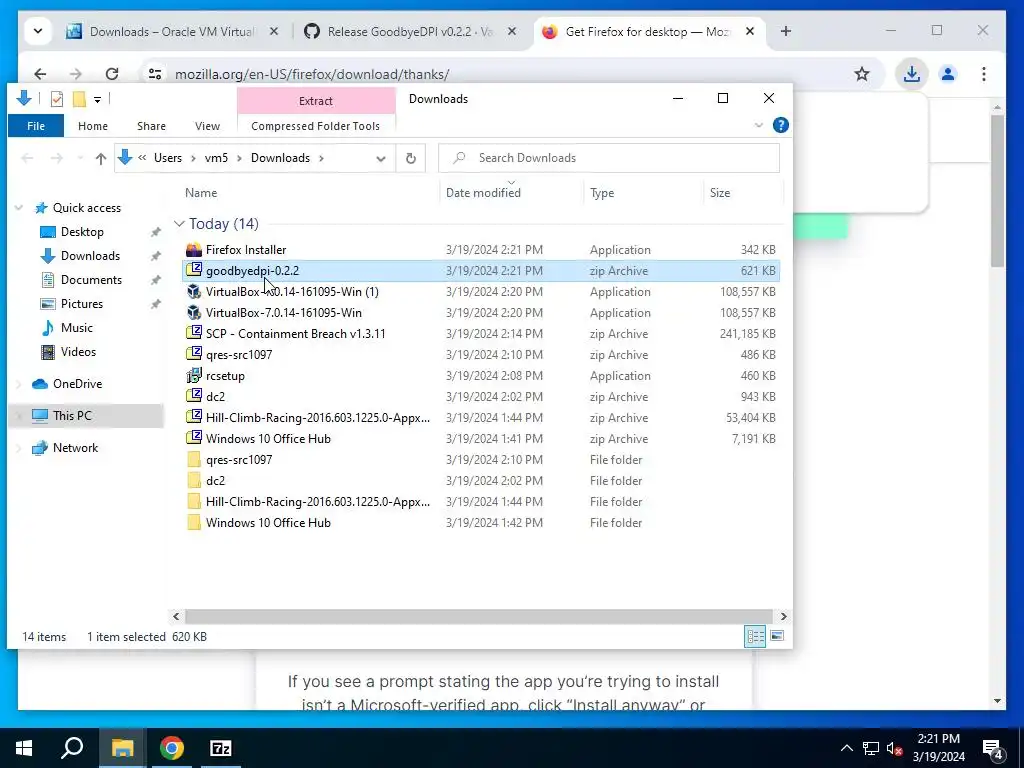Open Customize Quick Access Toolbar dropdown
Screen dimensions: 1024x768
97,99
